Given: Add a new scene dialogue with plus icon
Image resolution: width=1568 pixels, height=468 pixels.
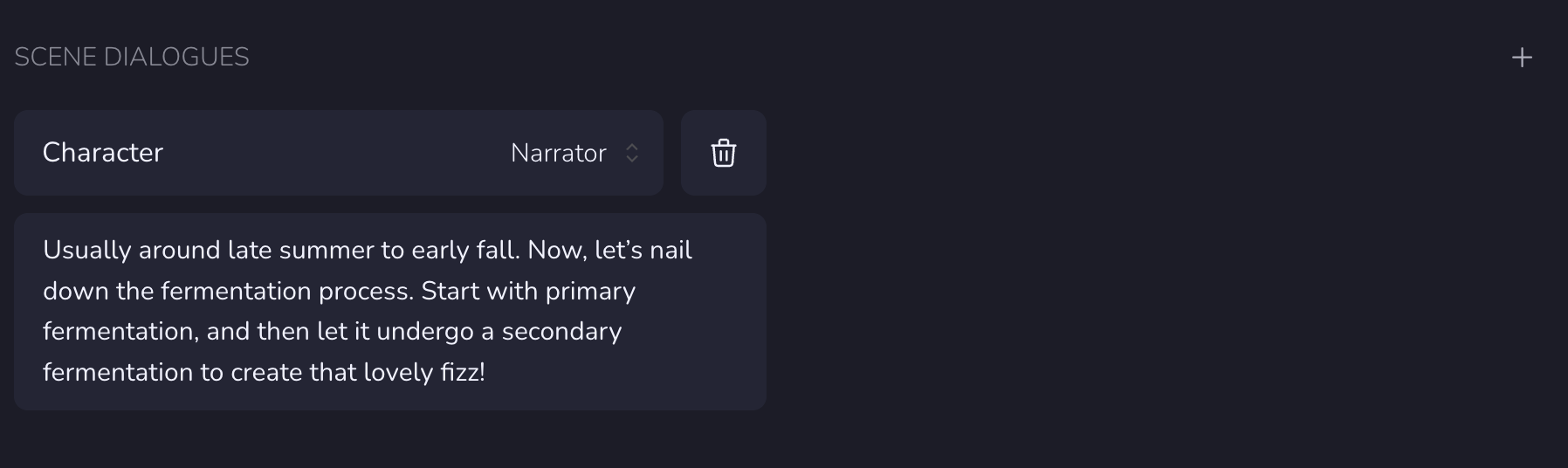Looking at the screenshot, I should point(1522,58).
